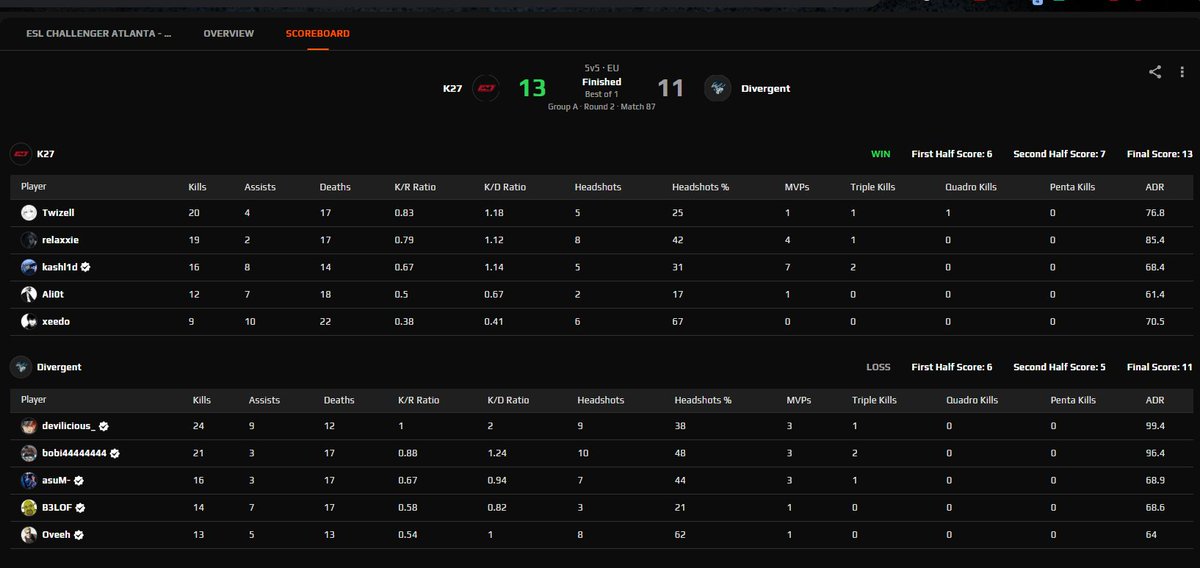Click the grey 11 score

pyautogui.click(x=670, y=88)
